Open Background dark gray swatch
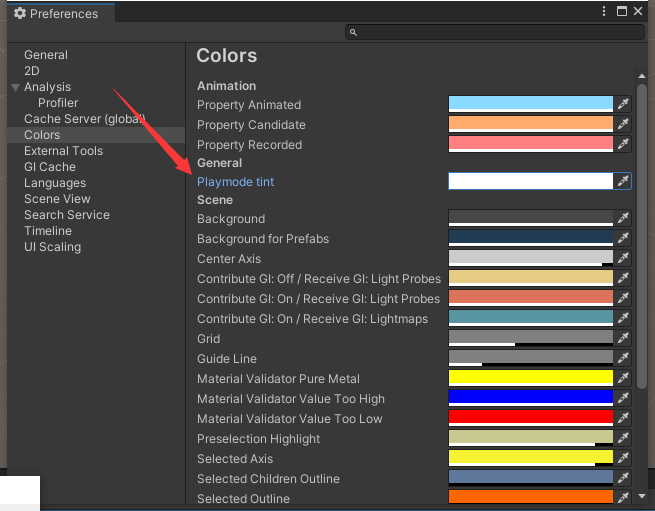655x511 pixels. [531, 218]
